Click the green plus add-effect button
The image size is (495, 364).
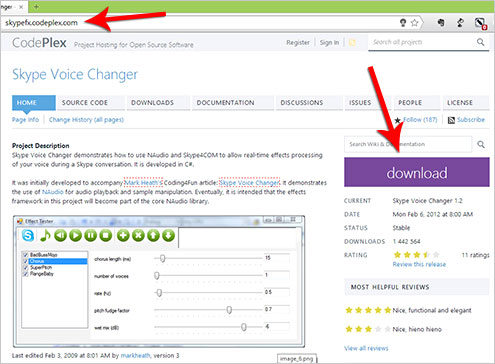(x=123, y=235)
